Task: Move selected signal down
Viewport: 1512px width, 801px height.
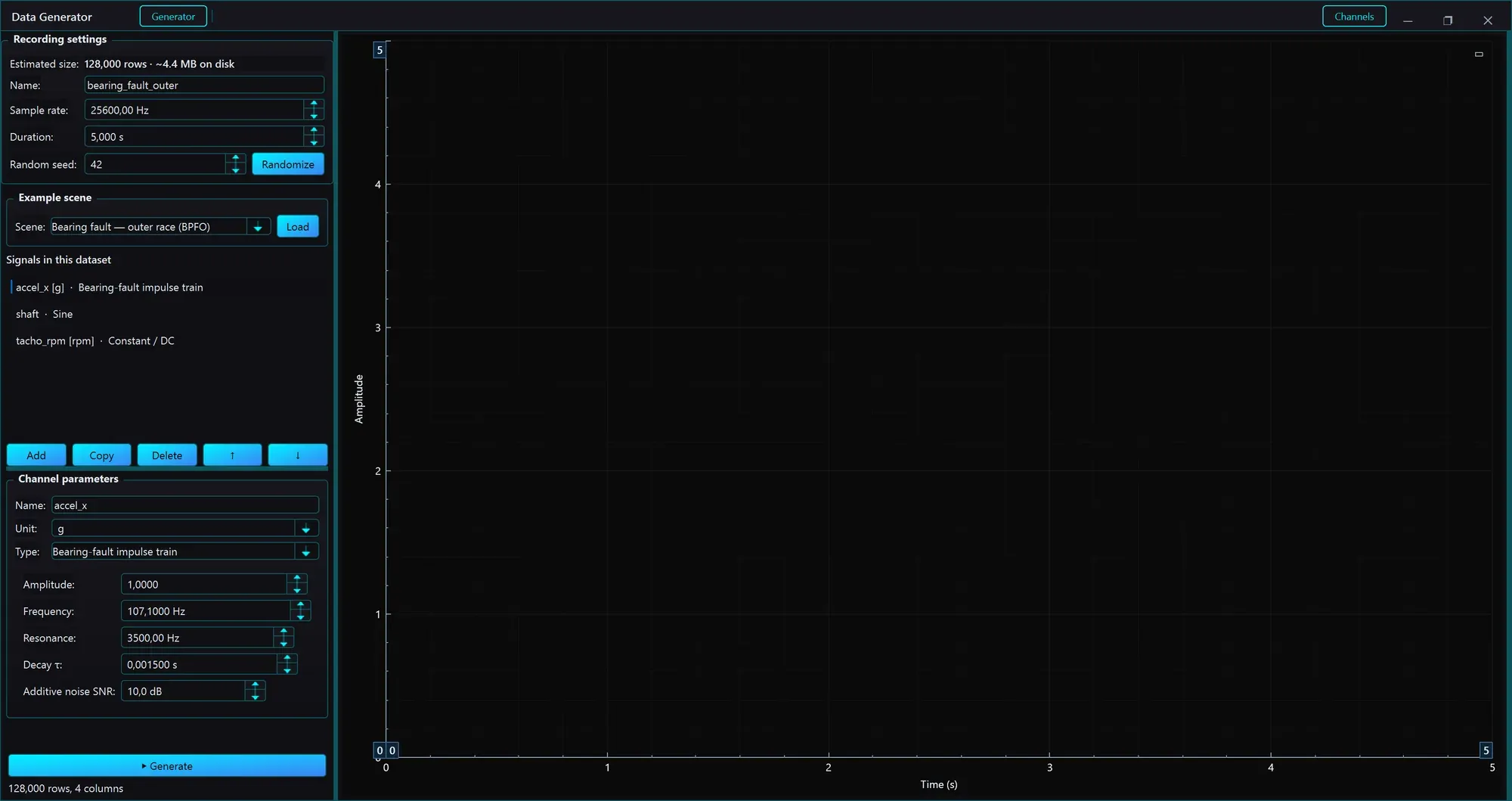Action: click(298, 455)
